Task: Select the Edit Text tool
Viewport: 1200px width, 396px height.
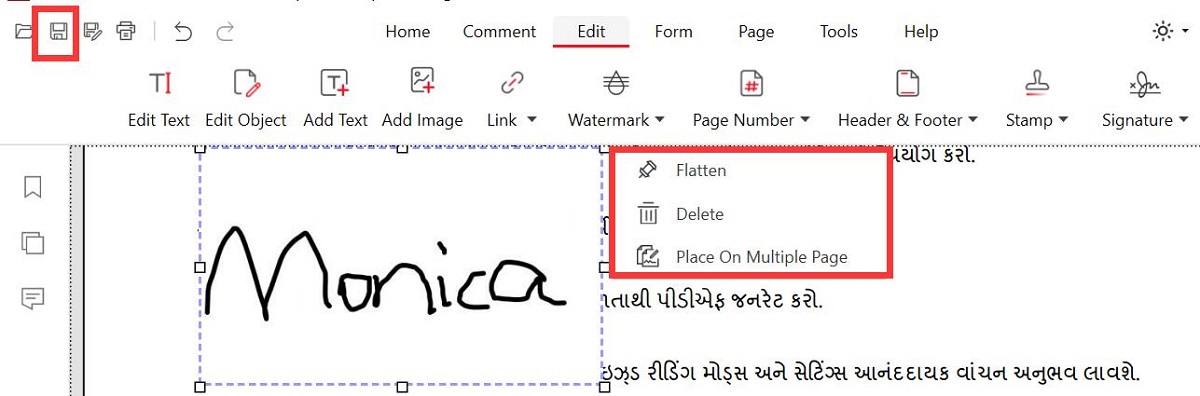Action: click(x=159, y=99)
